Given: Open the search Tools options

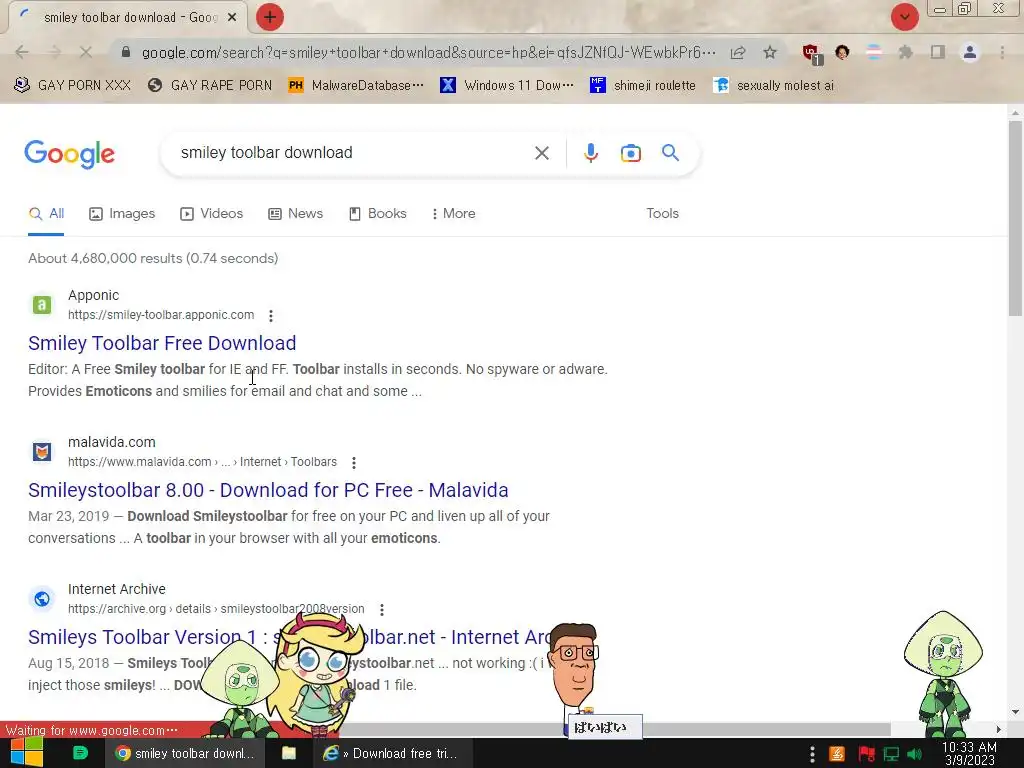Looking at the screenshot, I should [x=662, y=214].
